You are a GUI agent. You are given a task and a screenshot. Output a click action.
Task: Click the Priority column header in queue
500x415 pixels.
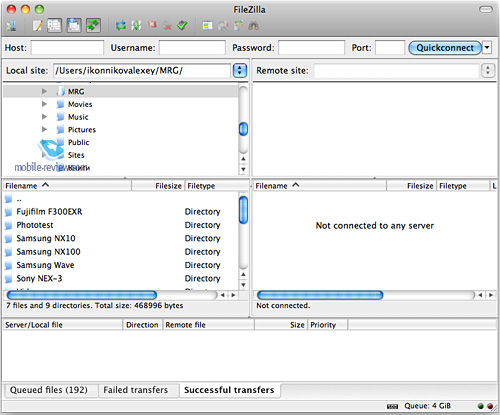(328, 325)
